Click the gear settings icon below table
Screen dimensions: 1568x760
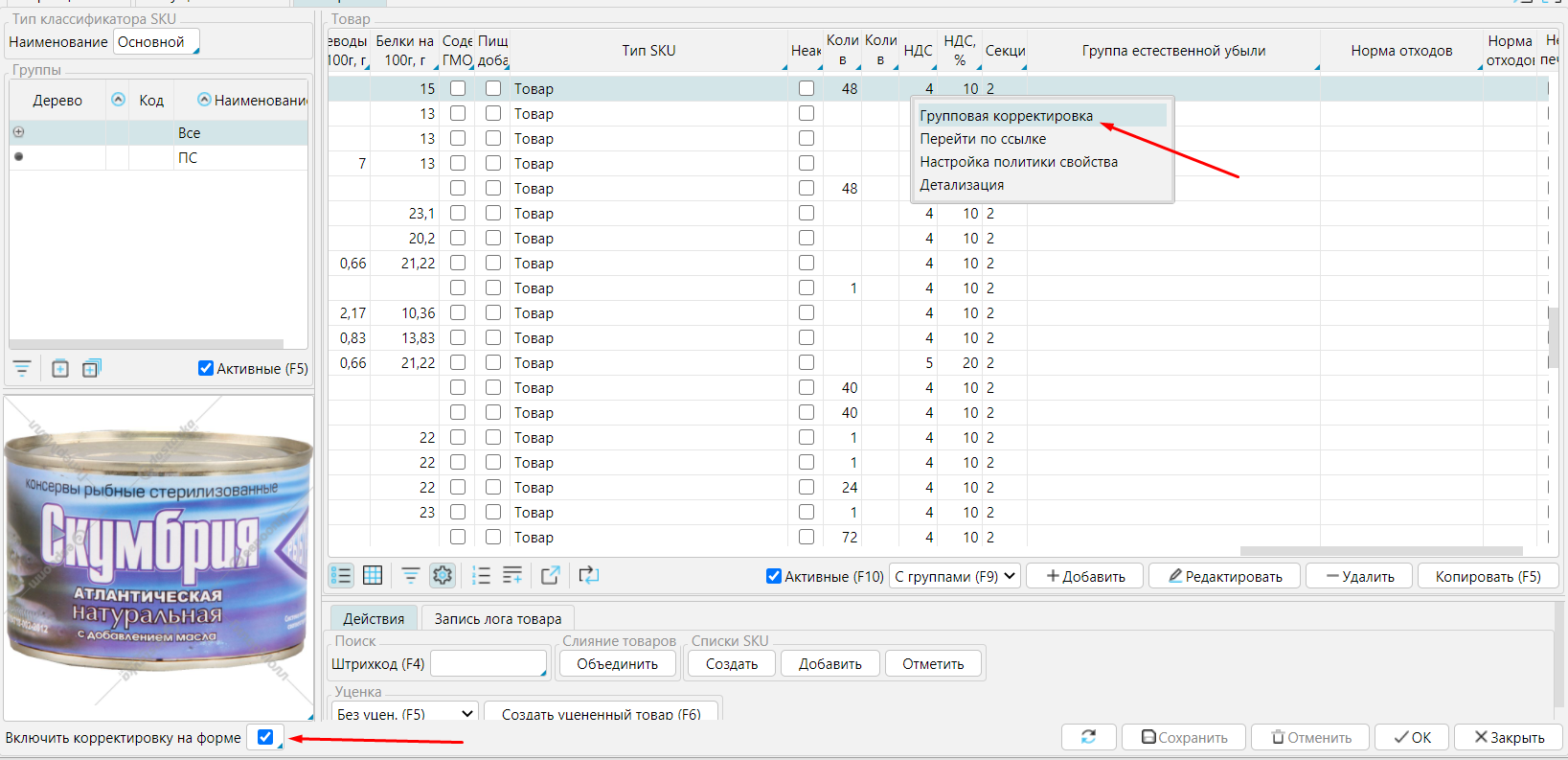coord(442,575)
